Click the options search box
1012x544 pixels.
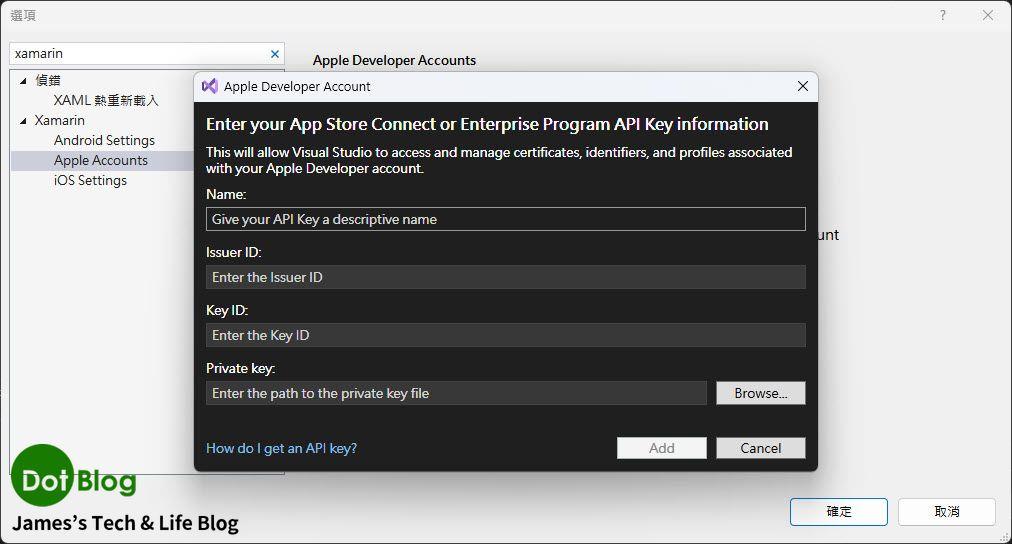tap(138, 54)
